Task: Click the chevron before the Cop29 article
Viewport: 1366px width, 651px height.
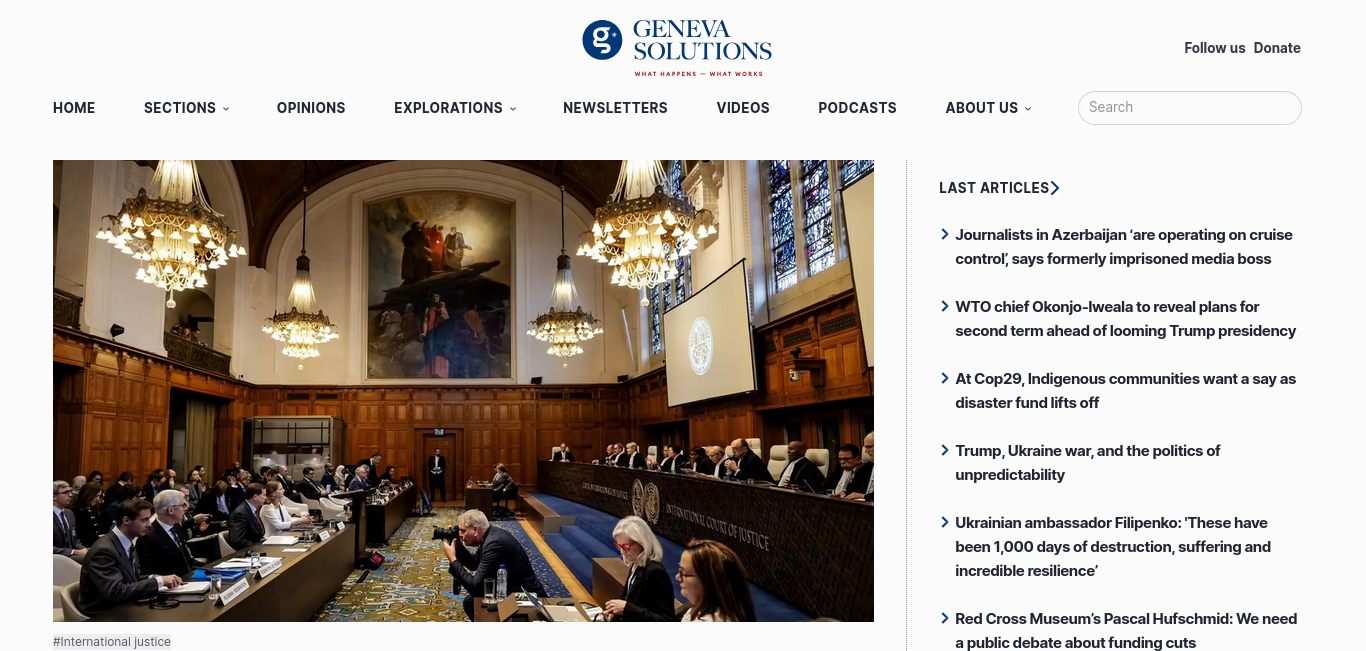Action: [x=945, y=378]
